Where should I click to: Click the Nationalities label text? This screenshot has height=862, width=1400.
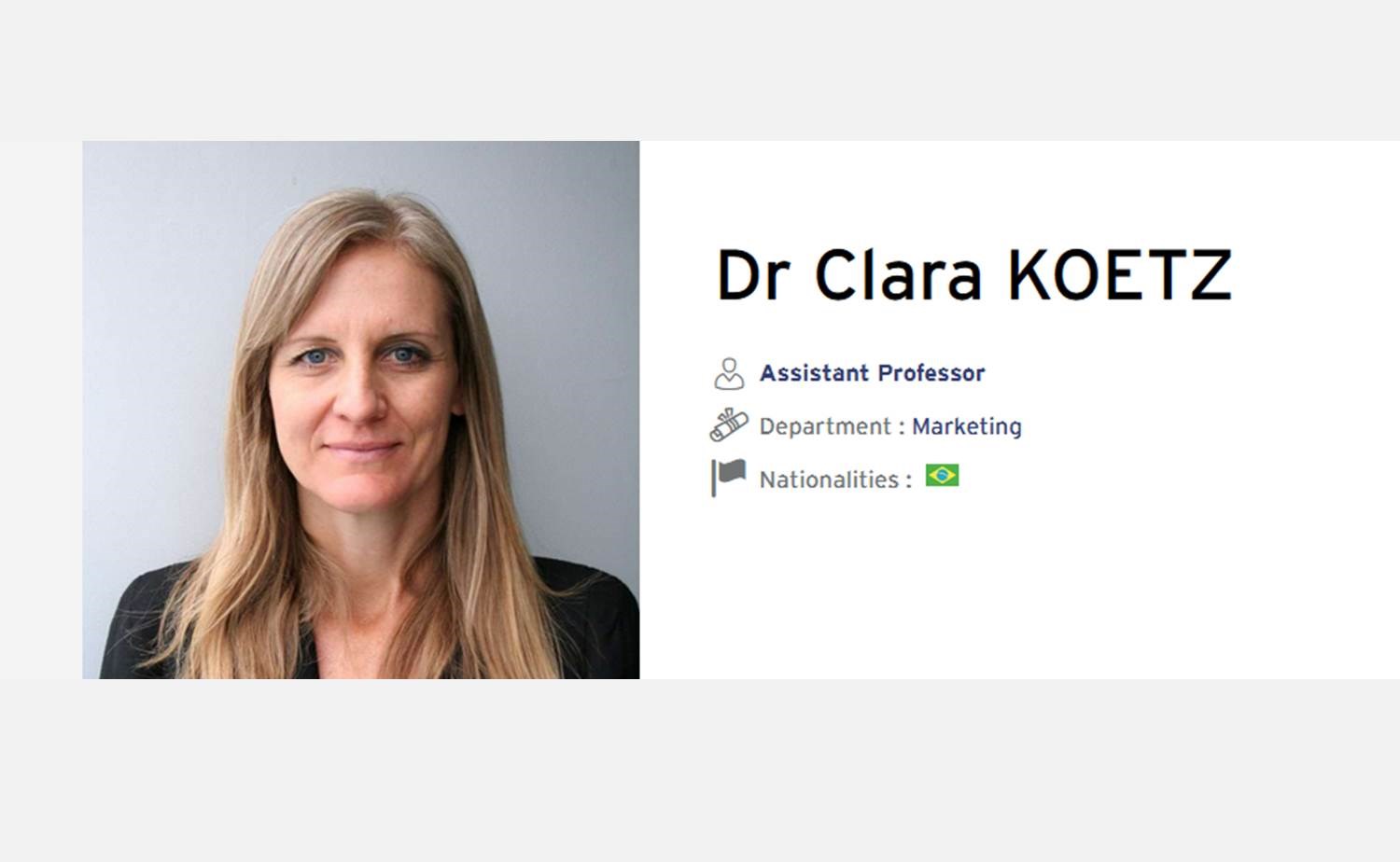pos(829,480)
